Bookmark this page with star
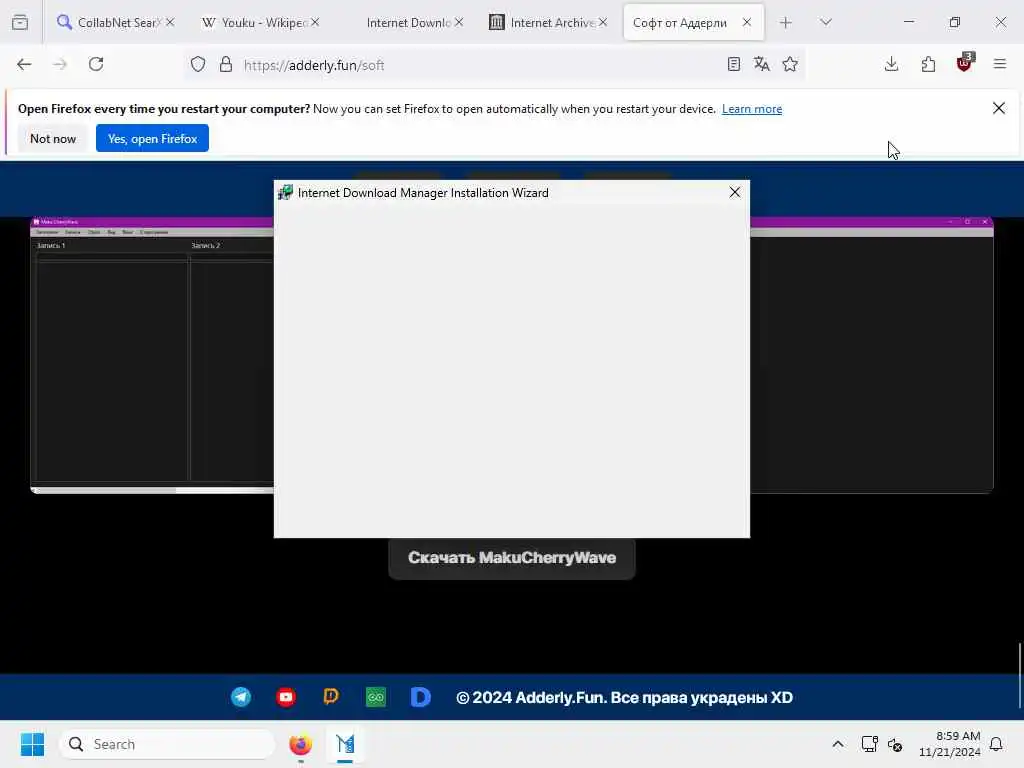This screenshot has width=1024, height=768. pos(790,64)
